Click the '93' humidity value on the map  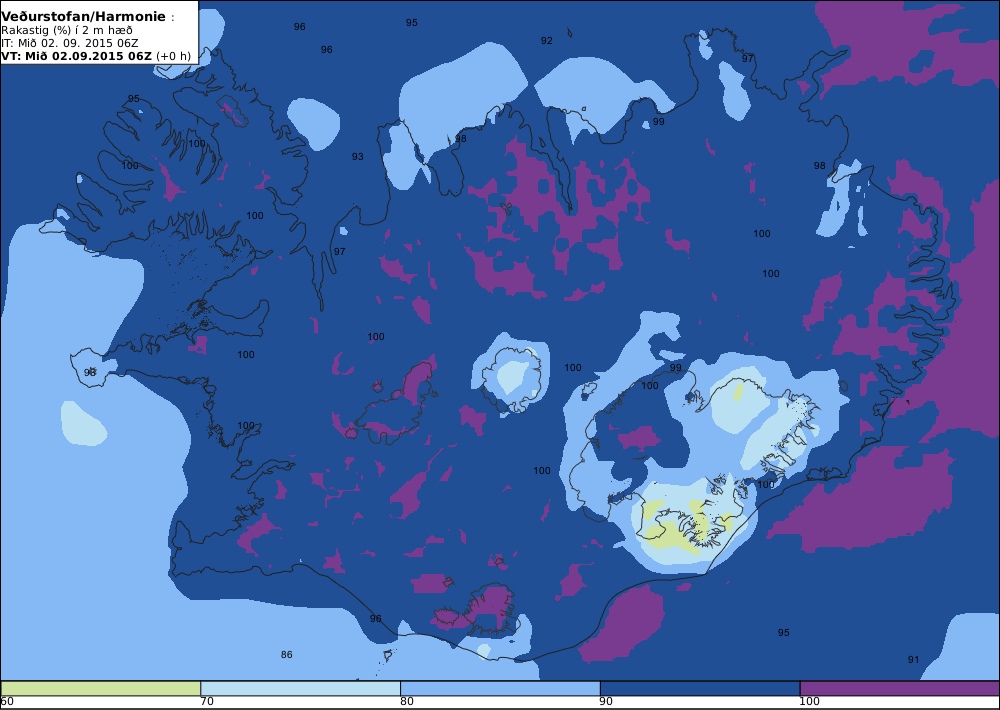[358, 157]
